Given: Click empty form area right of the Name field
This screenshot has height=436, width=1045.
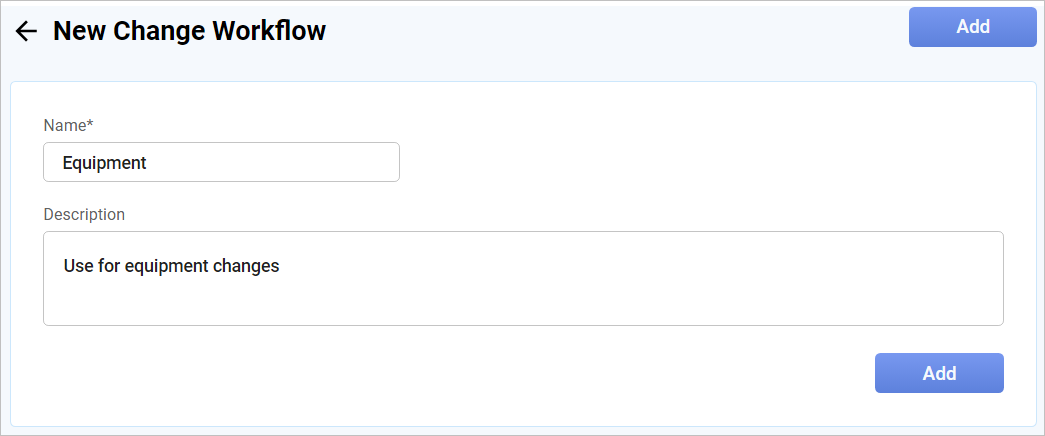Looking at the screenshot, I should pos(700,162).
